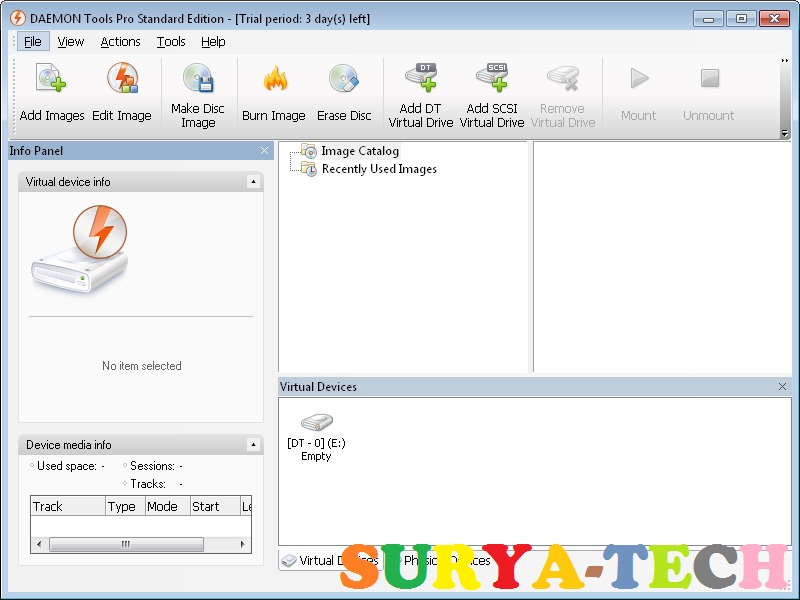This screenshot has height=600, width=800.
Task: Click the track list scroll right arrow
Action: (x=242, y=544)
